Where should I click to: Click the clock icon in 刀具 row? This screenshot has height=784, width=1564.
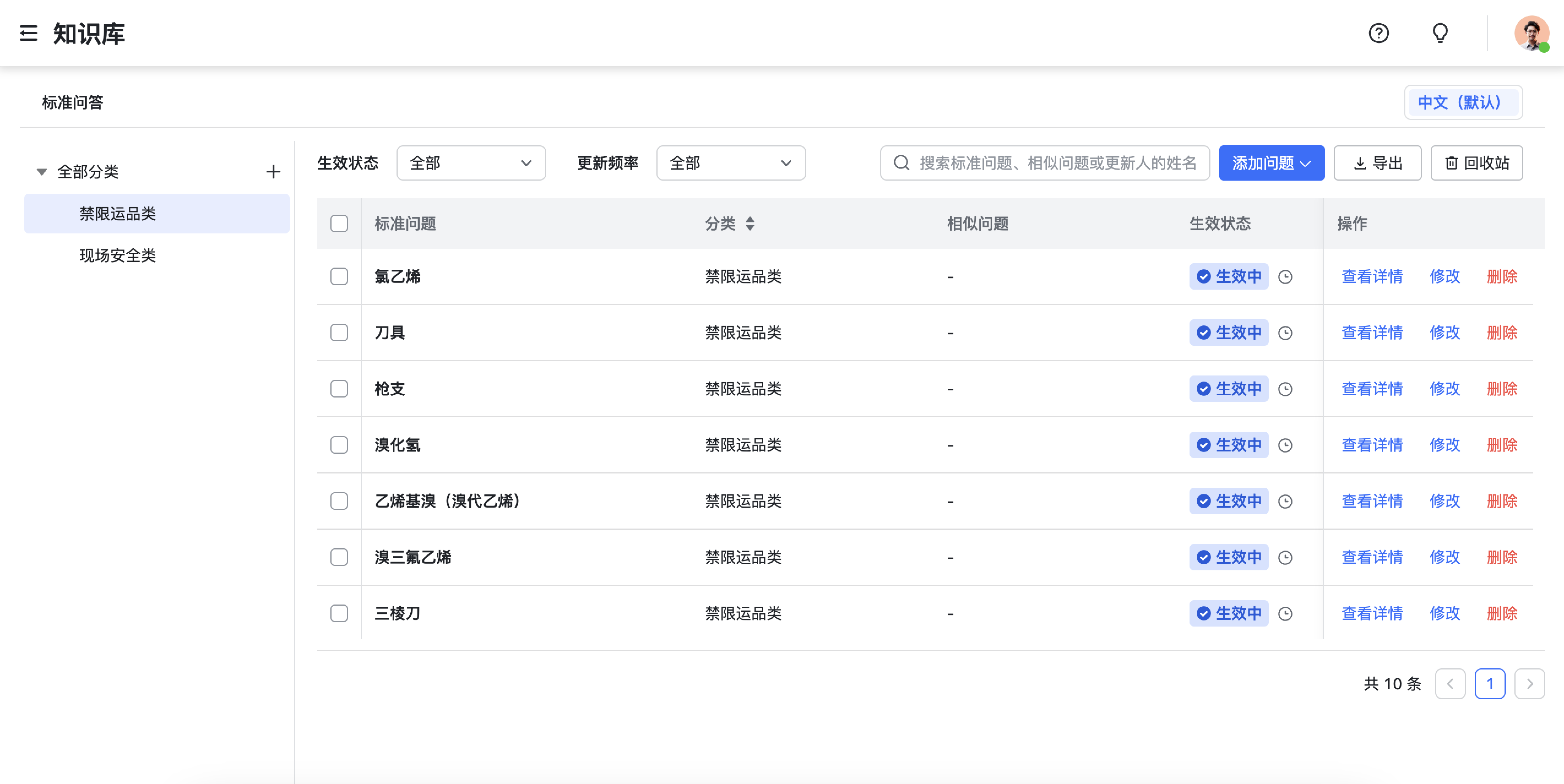tap(1285, 333)
